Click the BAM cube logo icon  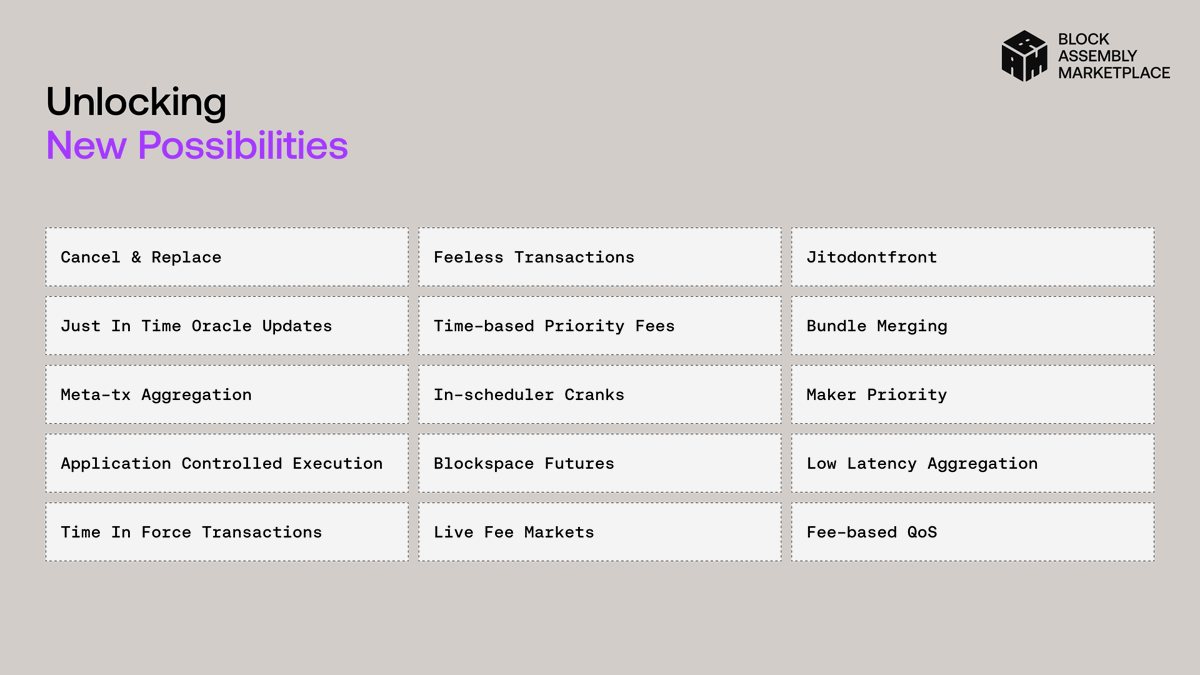coord(1024,56)
